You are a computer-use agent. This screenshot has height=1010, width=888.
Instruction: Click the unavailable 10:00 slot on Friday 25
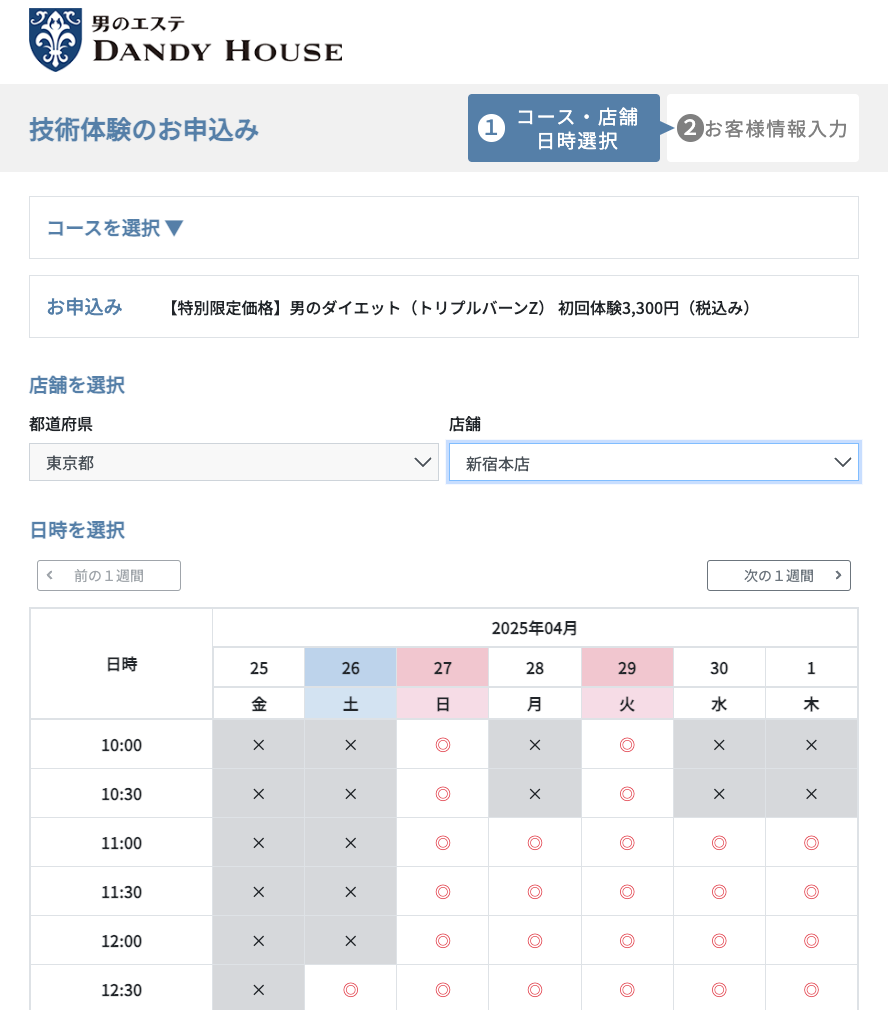(x=259, y=745)
